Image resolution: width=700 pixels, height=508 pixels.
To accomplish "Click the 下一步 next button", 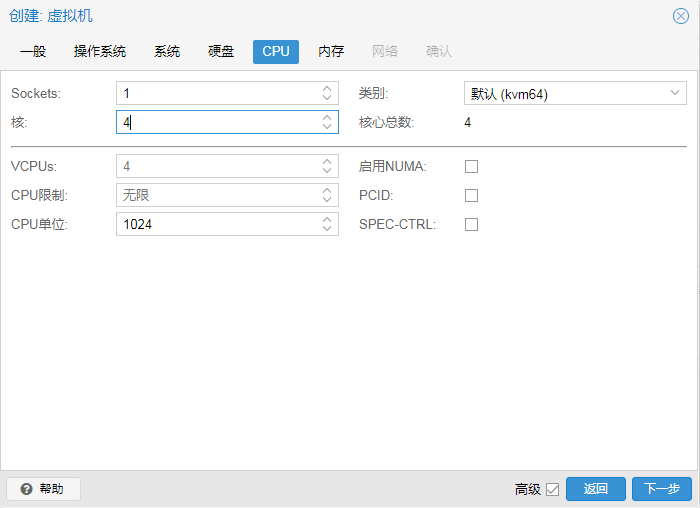I will point(661,489).
